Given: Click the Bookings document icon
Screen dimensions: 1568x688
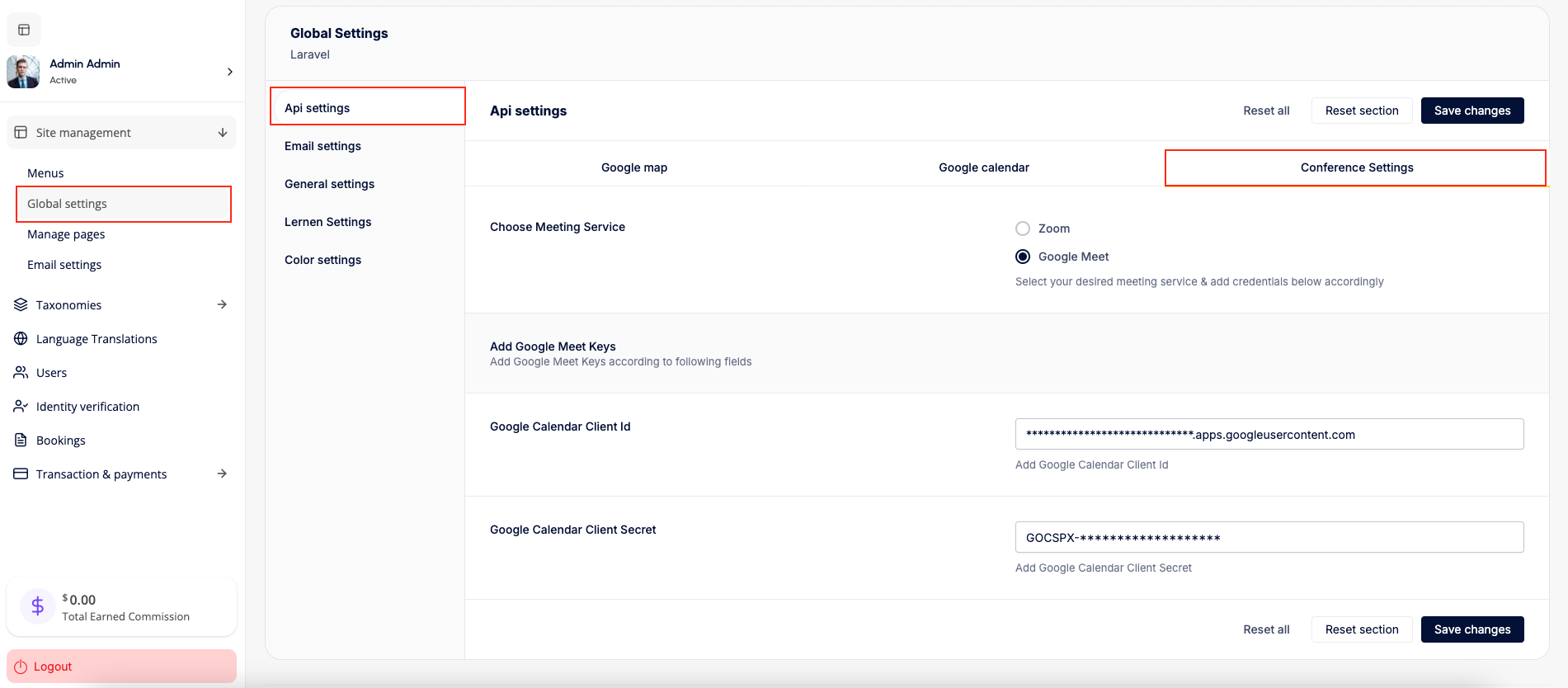Looking at the screenshot, I should (x=21, y=441).
